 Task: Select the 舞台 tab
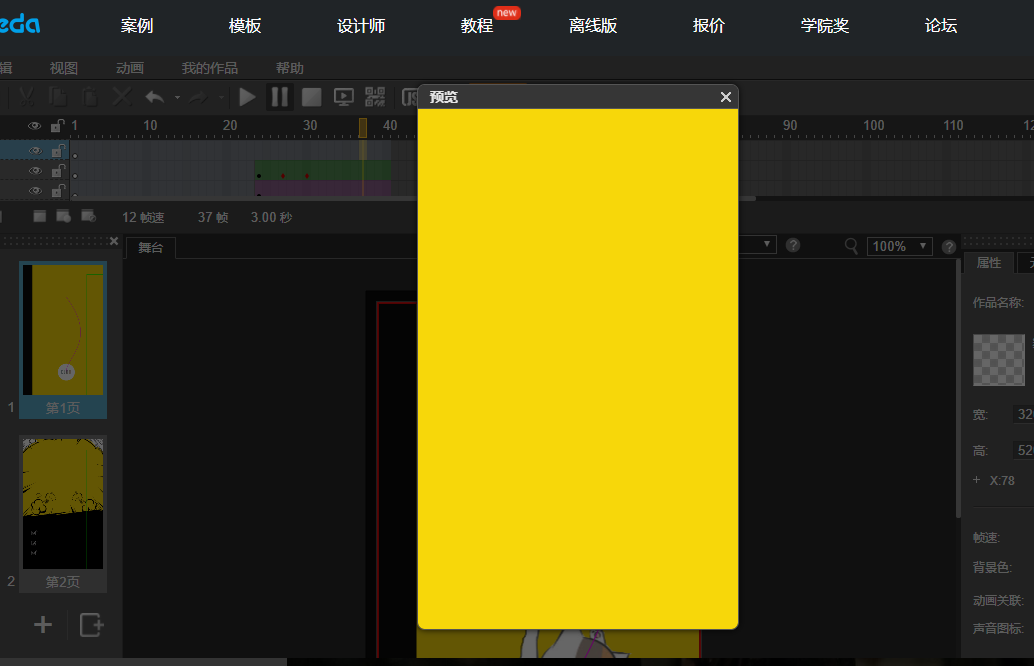tap(150, 248)
